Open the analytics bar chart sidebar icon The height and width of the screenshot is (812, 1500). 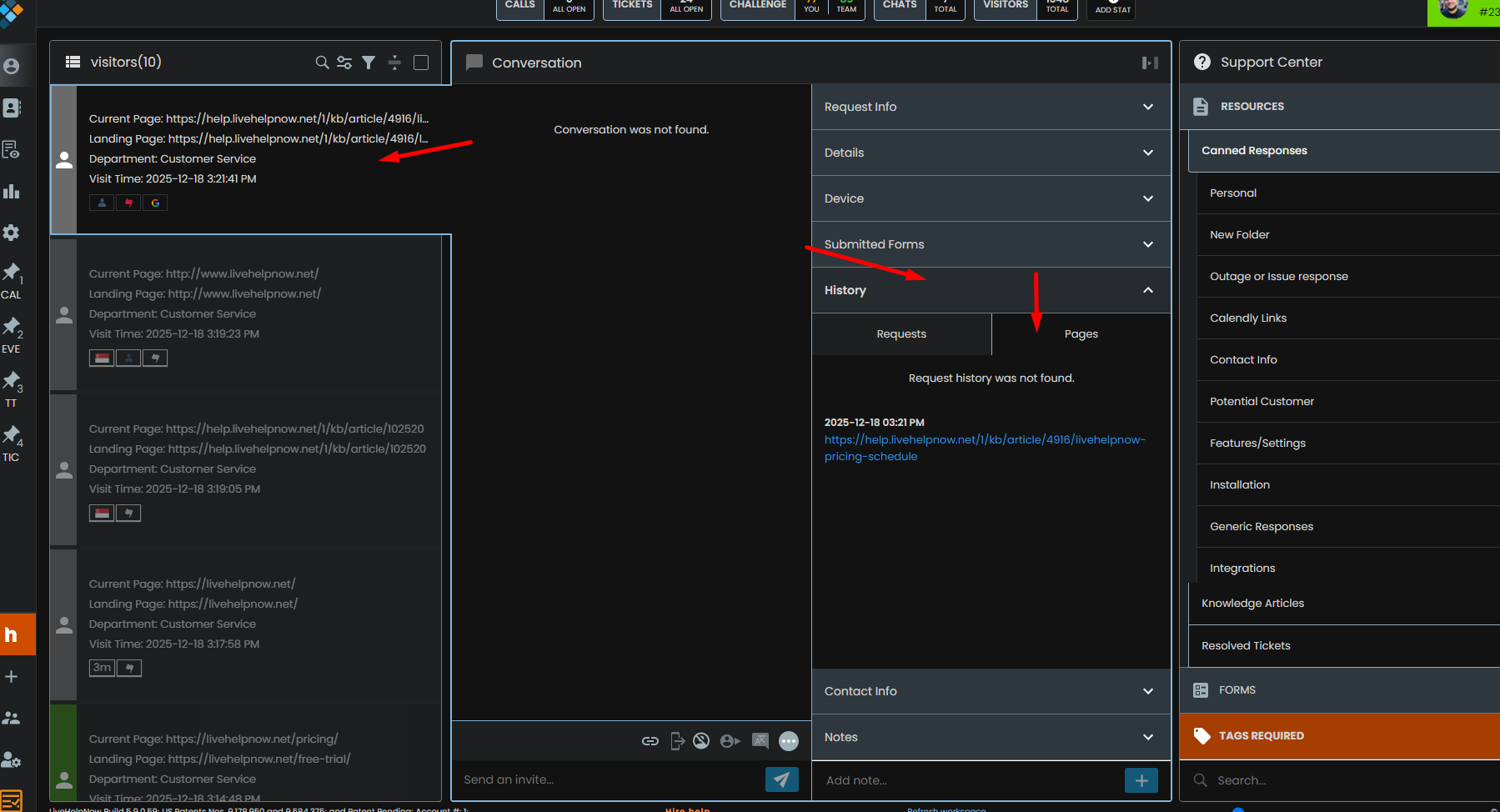point(12,192)
